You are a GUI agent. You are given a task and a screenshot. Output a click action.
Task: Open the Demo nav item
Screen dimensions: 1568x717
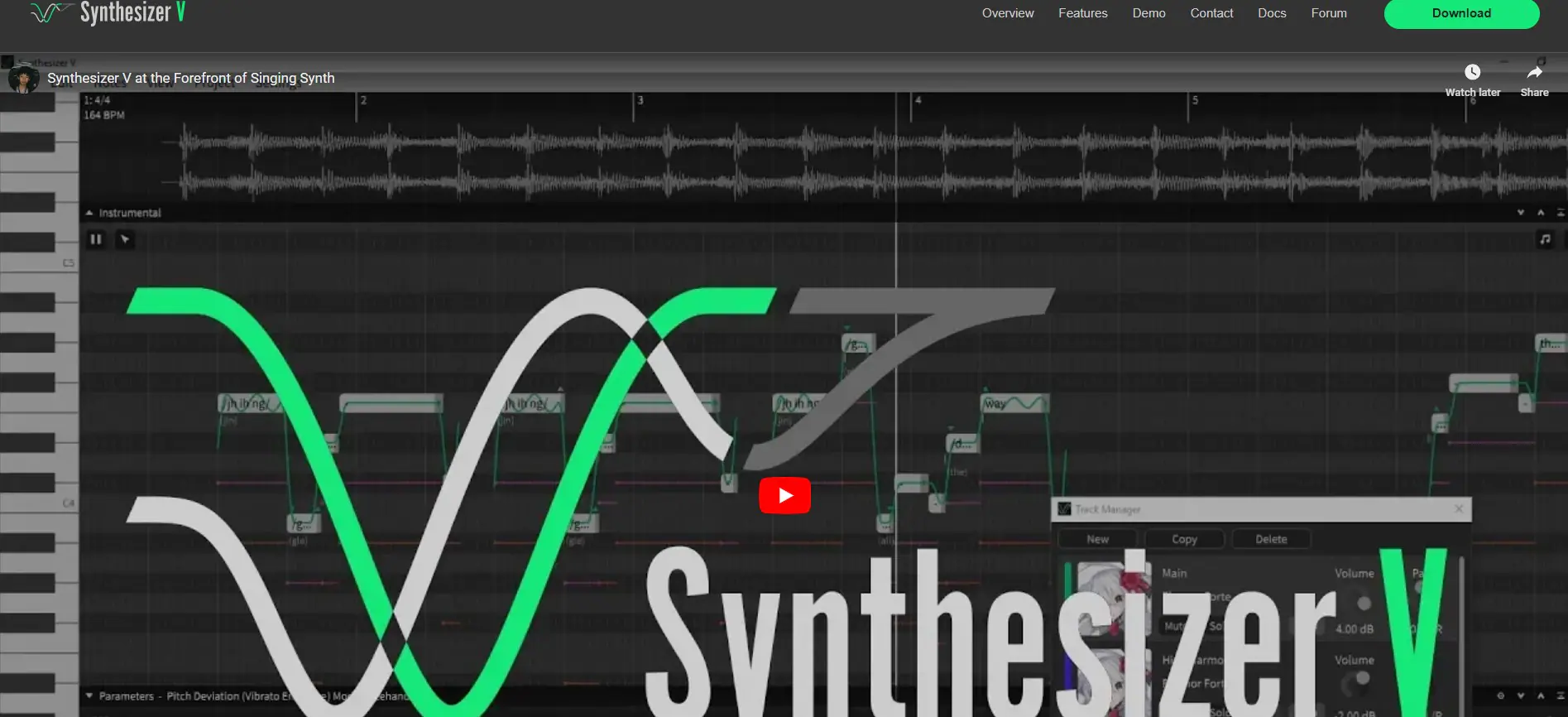tap(1148, 13)
